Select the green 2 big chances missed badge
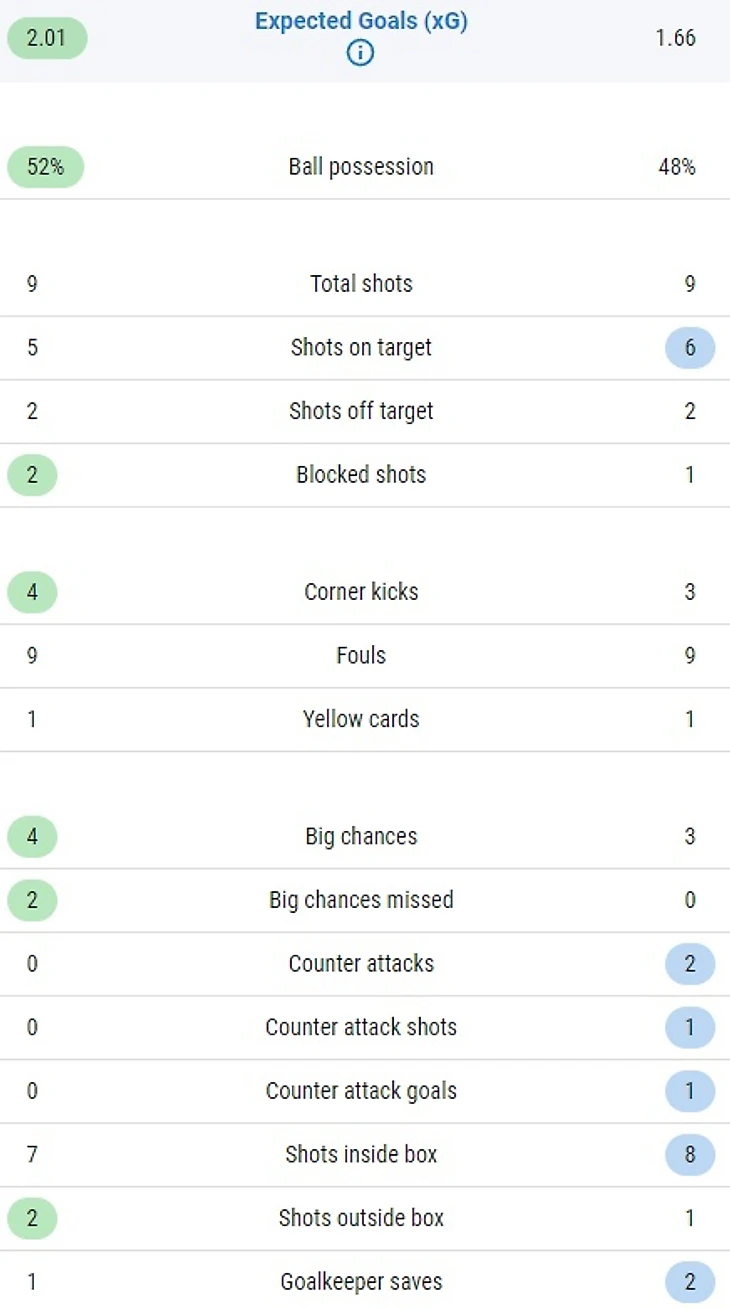Viewport: 730px width, 1308px height. (32, 900)
